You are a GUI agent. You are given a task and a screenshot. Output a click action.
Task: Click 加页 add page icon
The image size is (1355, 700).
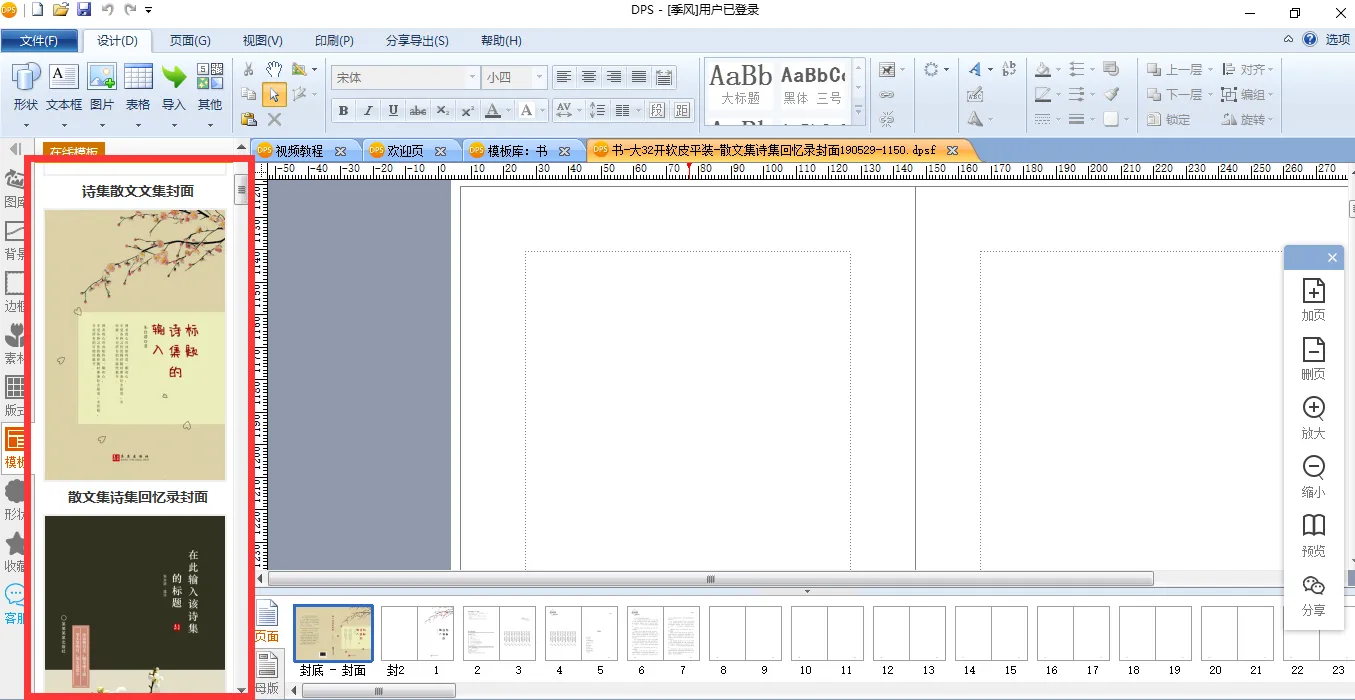[x=1313, y=299]
